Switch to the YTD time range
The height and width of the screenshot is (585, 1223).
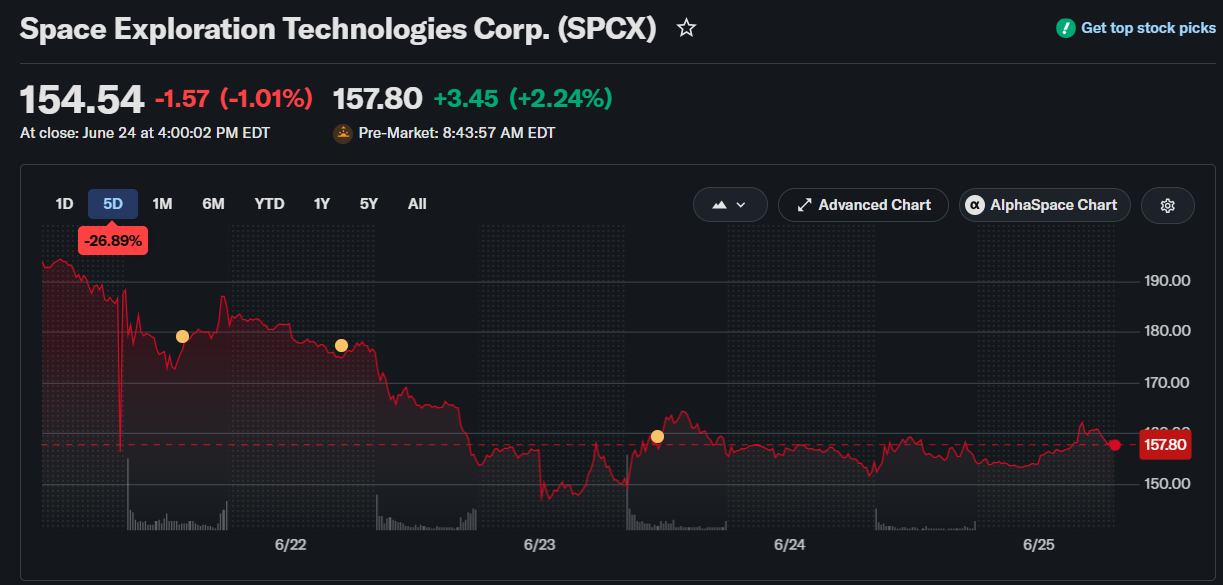(x=269, y=204)
